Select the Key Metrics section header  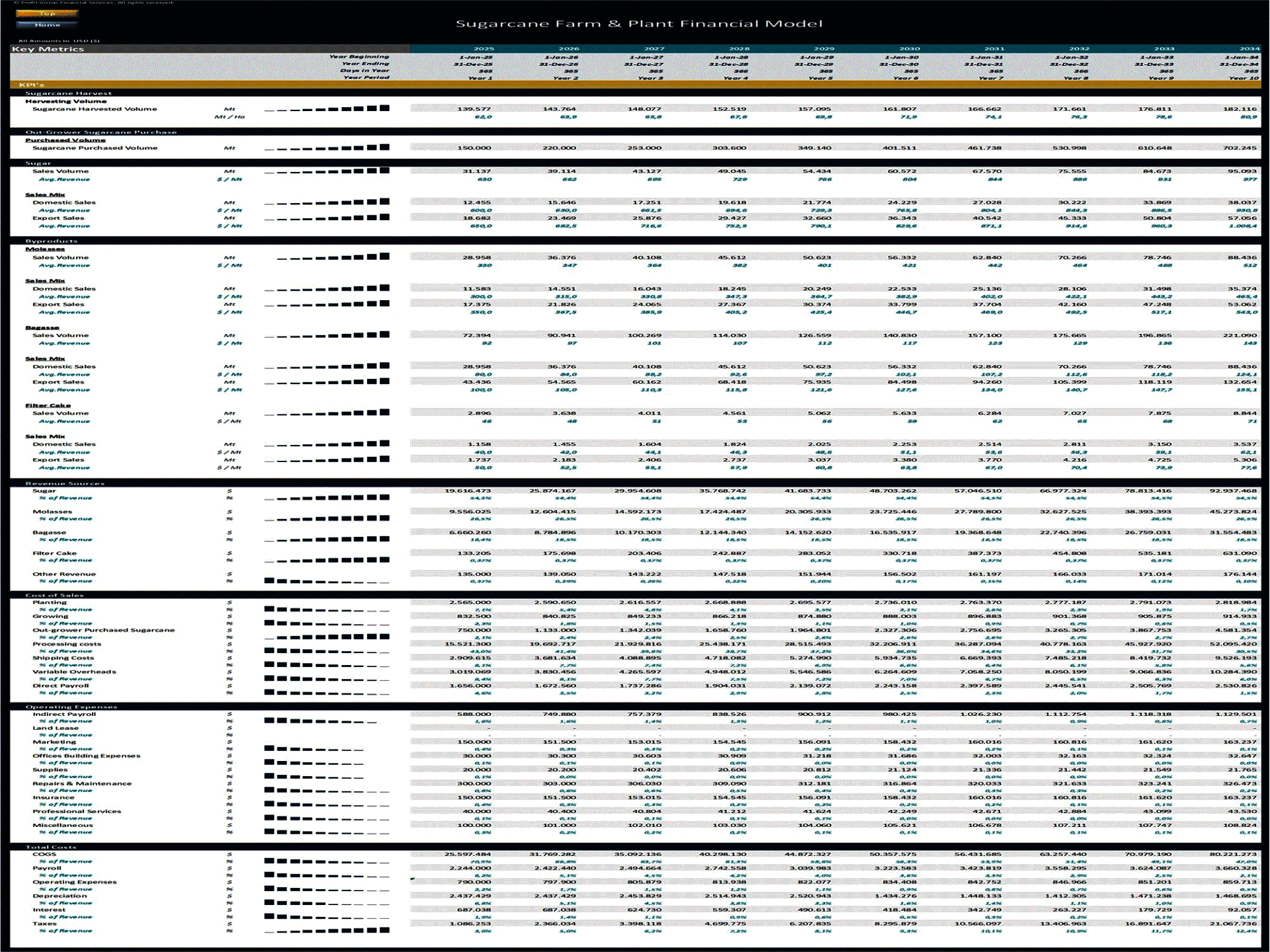coord(48,49)
